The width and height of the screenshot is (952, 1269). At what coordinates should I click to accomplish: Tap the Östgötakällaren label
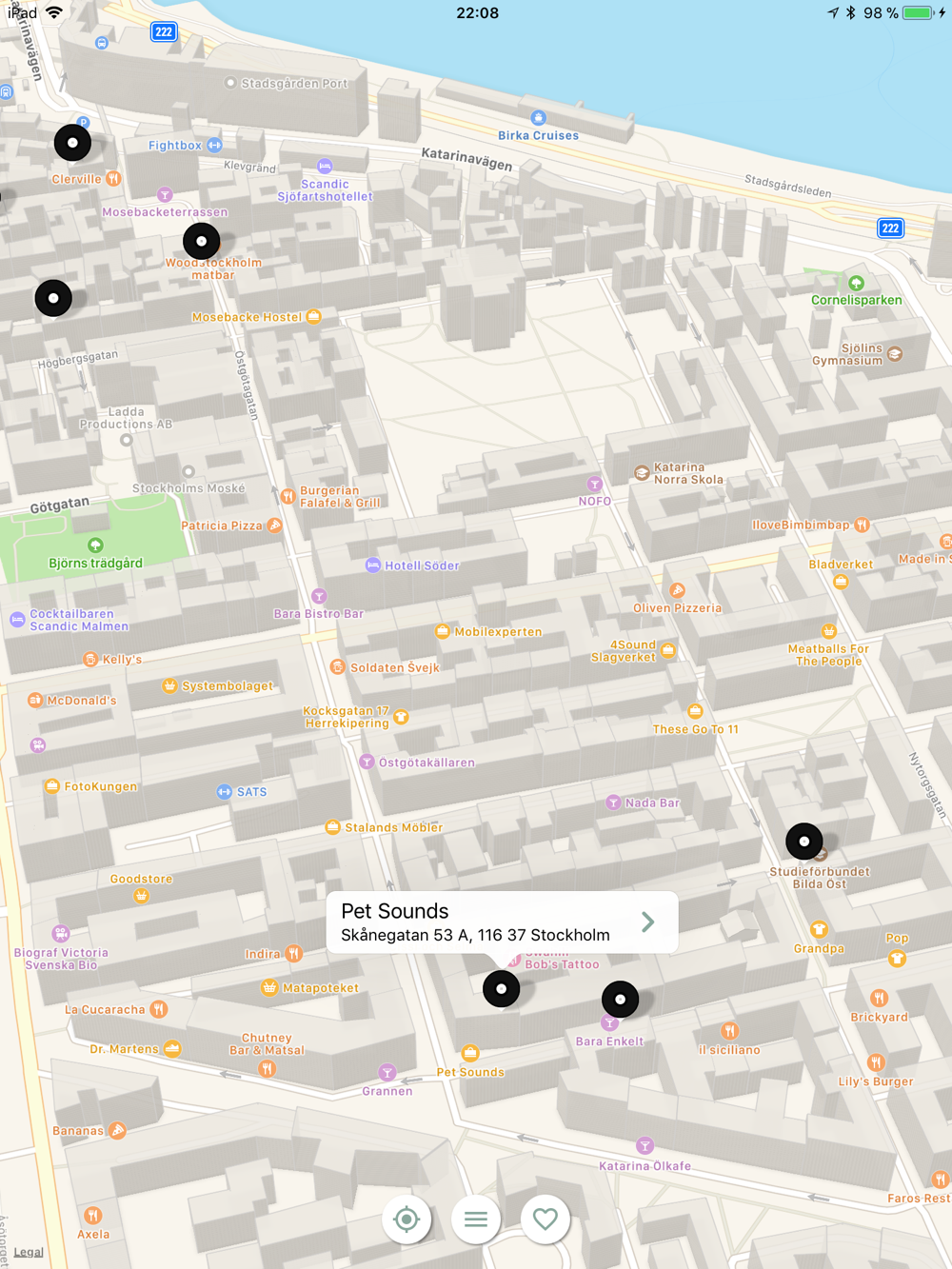pyautogui.click(x=426, y=763)
